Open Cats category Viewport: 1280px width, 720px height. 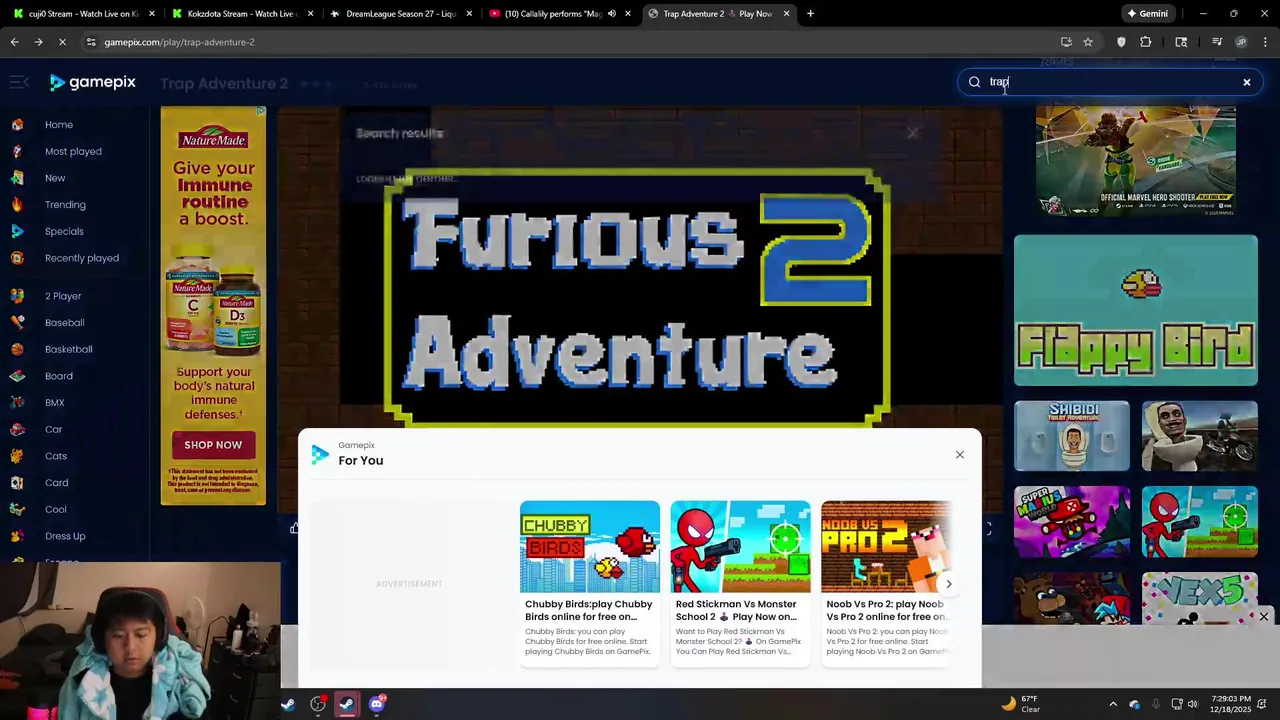[56, 456]
